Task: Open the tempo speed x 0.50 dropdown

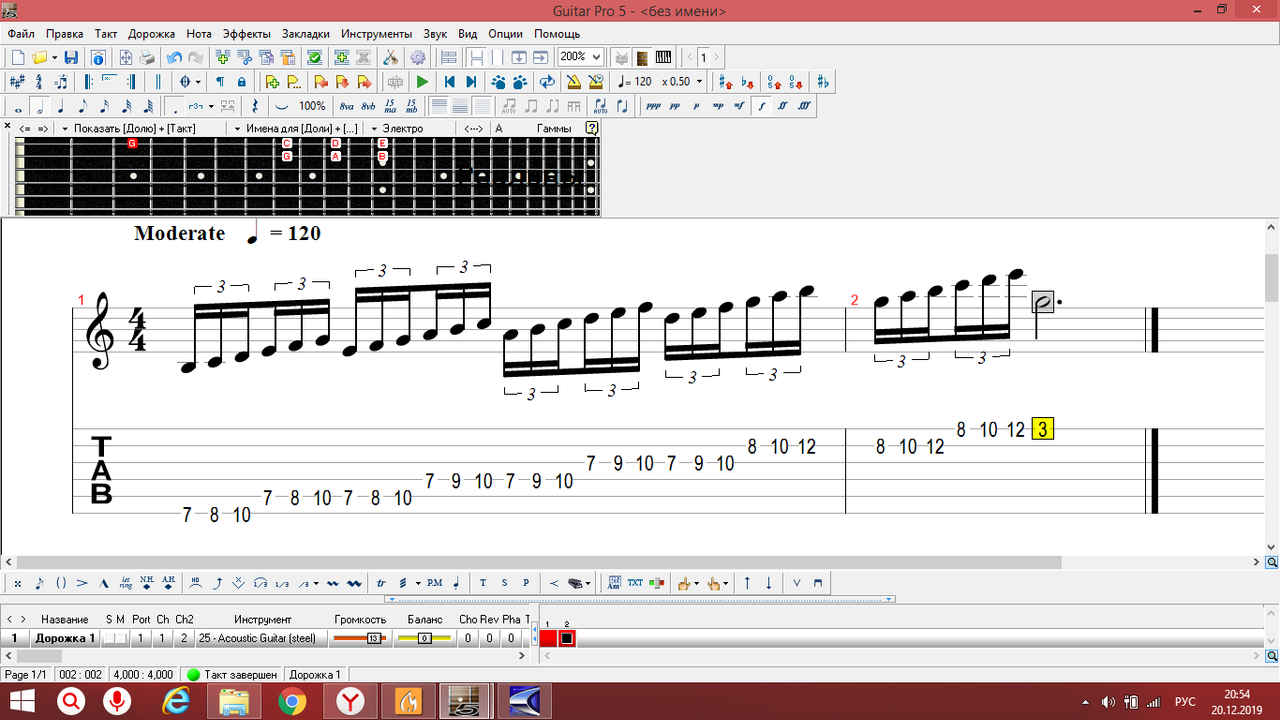Action: pyautogui.click(x=699, y=81)
